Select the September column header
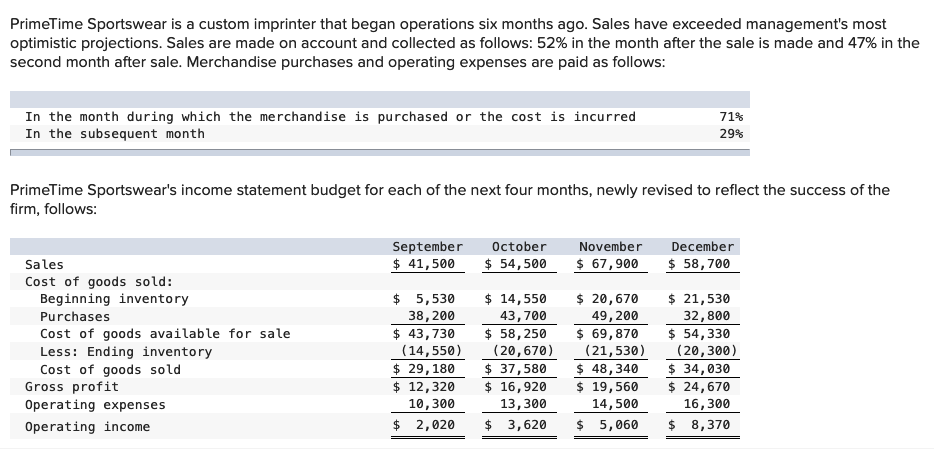The width and height of the screenshot is (934, 453). [x=427, y=247]
